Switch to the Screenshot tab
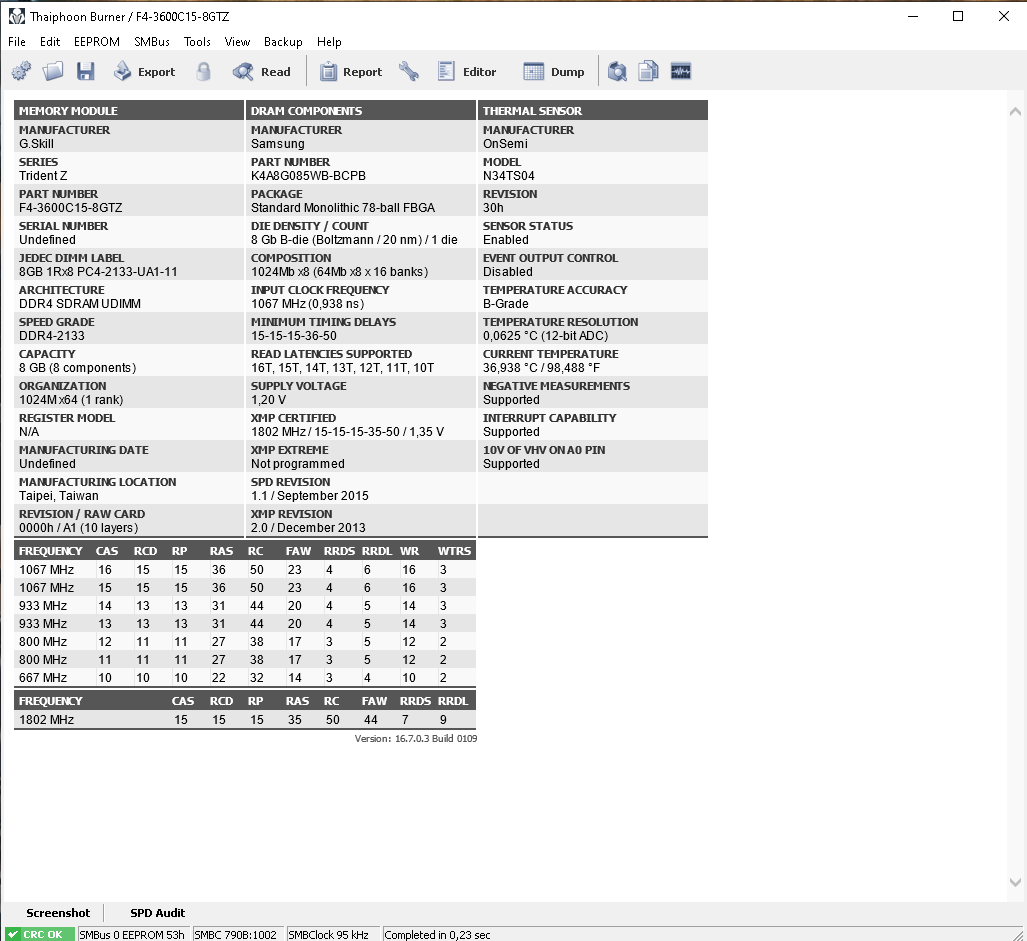This screenshot has width=1027, height=941. point(58,913)
